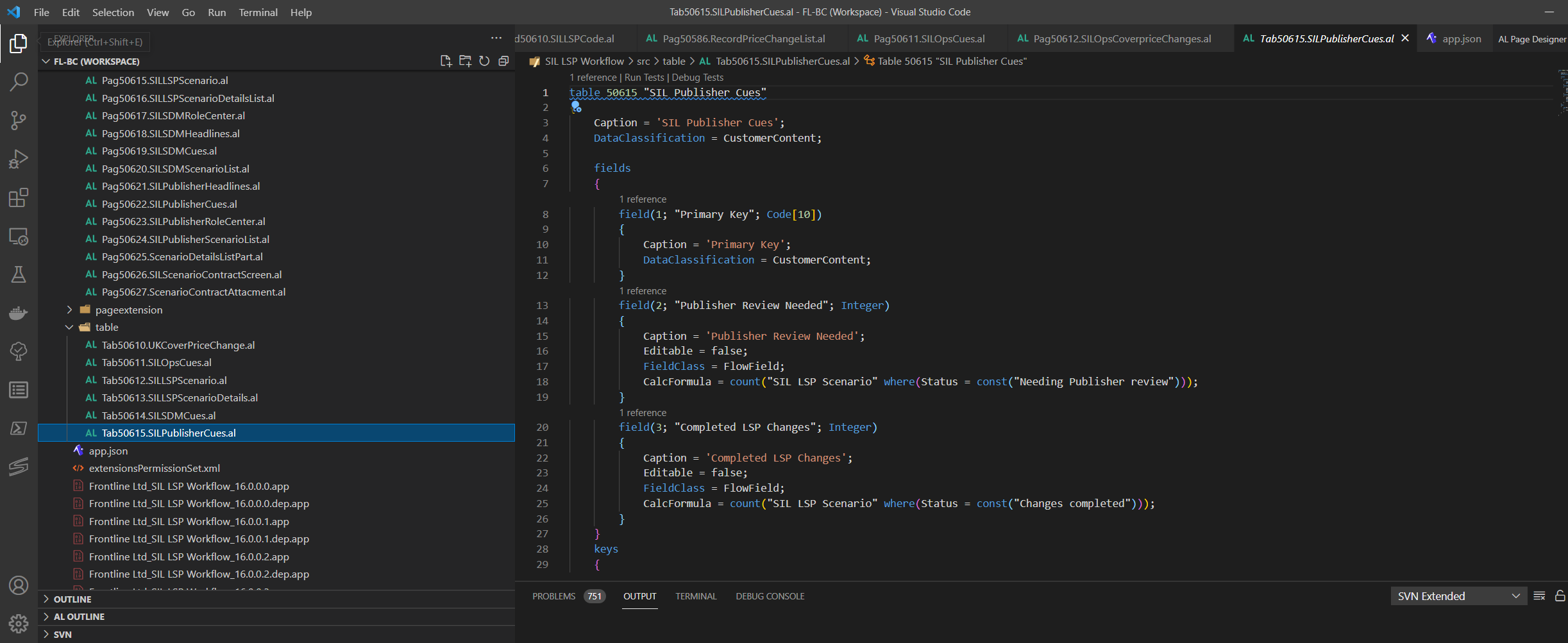Viewport: 1568px width, 643px height.
Task: Close the Tab50615.SILPublisherCues.al tab
Action: click(x=1405, y=38)
